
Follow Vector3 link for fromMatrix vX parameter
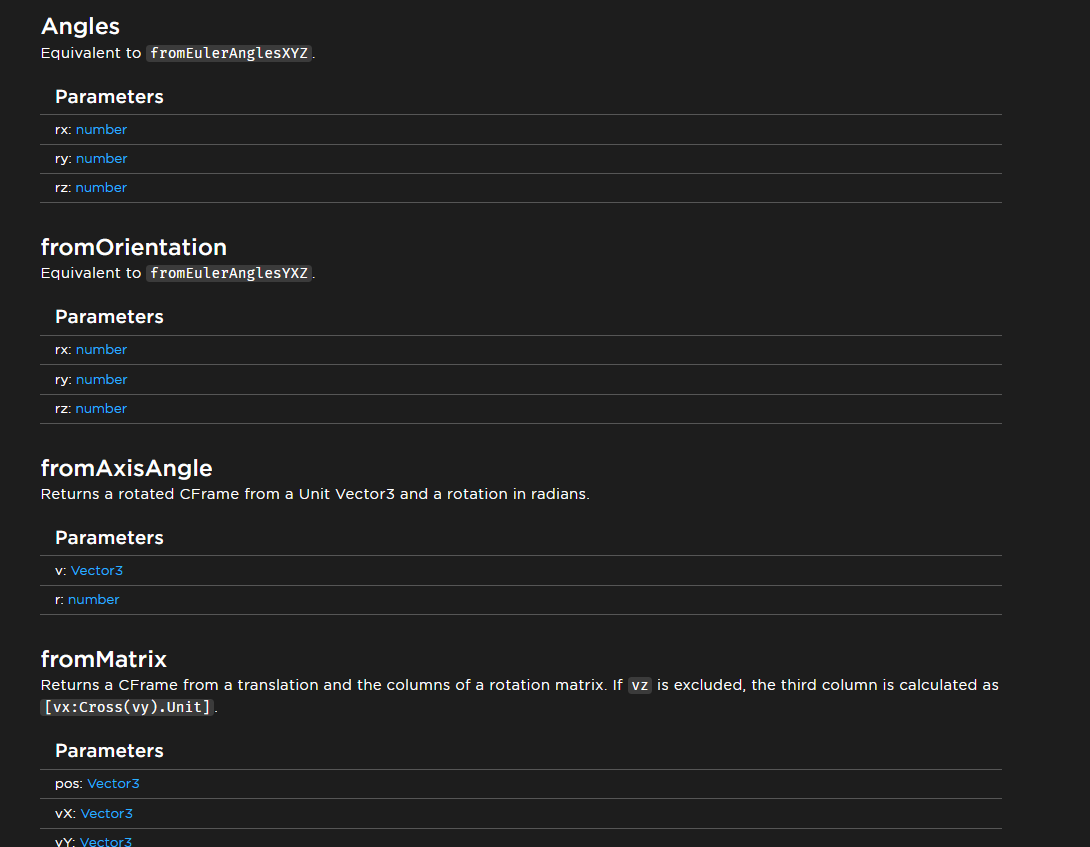[106, 814]
